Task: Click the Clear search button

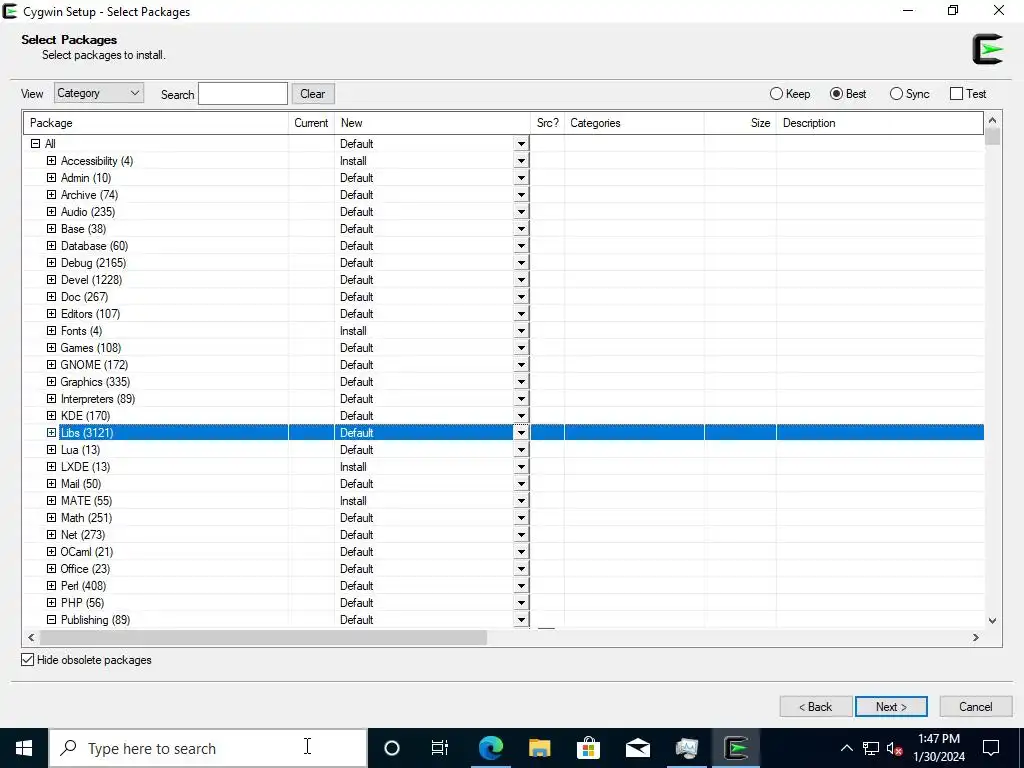Action: coord(313,93)
